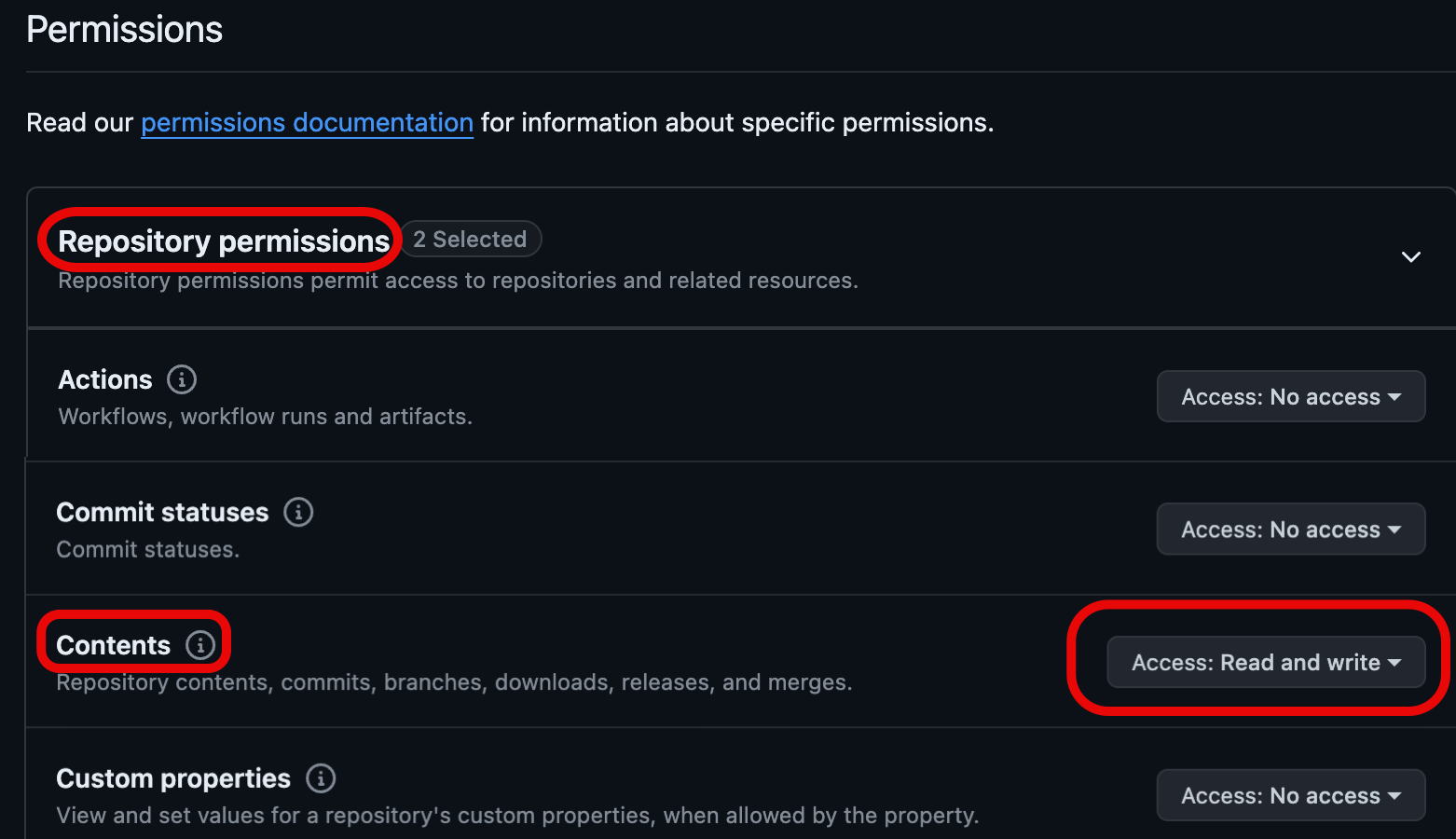
Task: Click the info icon next to Commit statuses
Action: [298, 512]
